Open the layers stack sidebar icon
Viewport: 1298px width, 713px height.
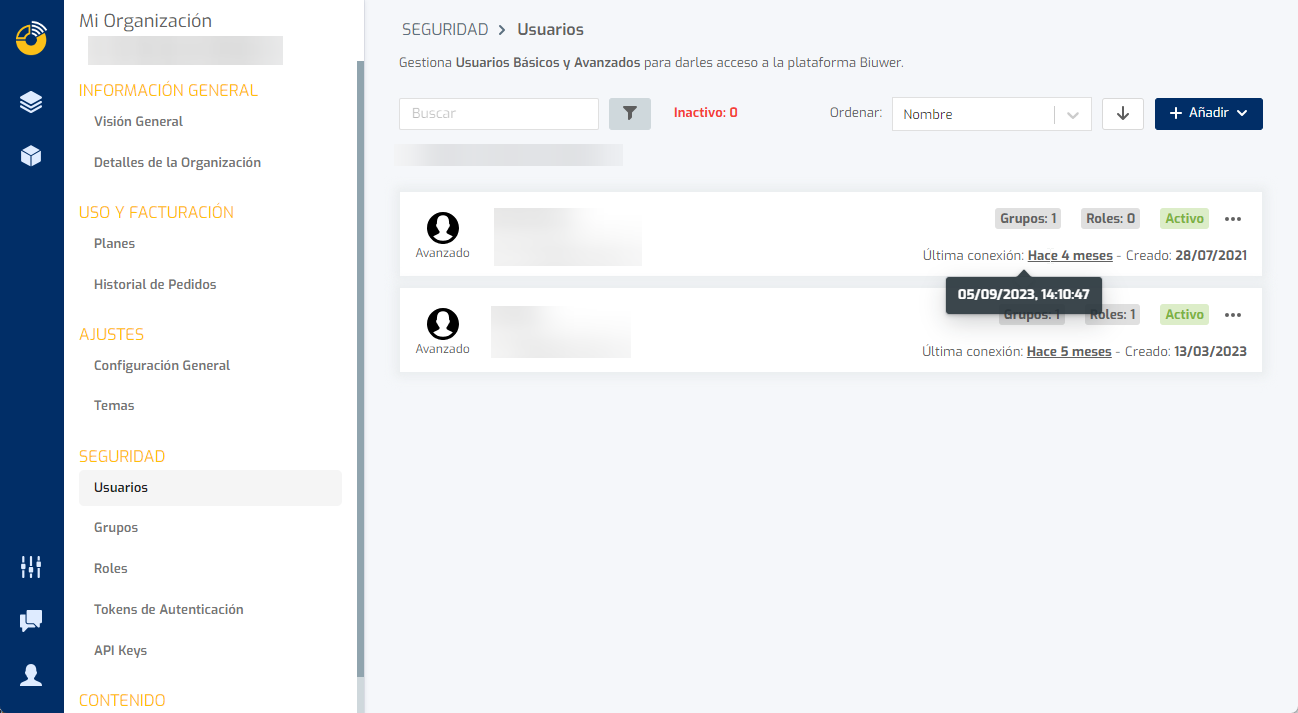pyautogui.click(x=31, y=102)
